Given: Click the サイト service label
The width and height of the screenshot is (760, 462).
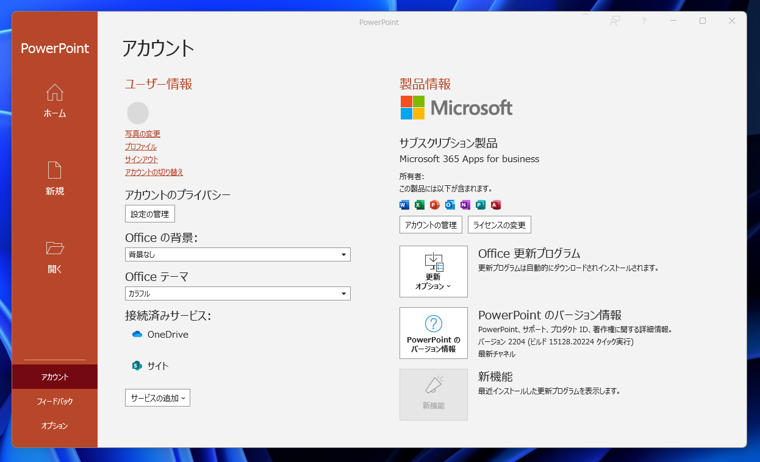Looking at the screenshot, I should 158,366.
